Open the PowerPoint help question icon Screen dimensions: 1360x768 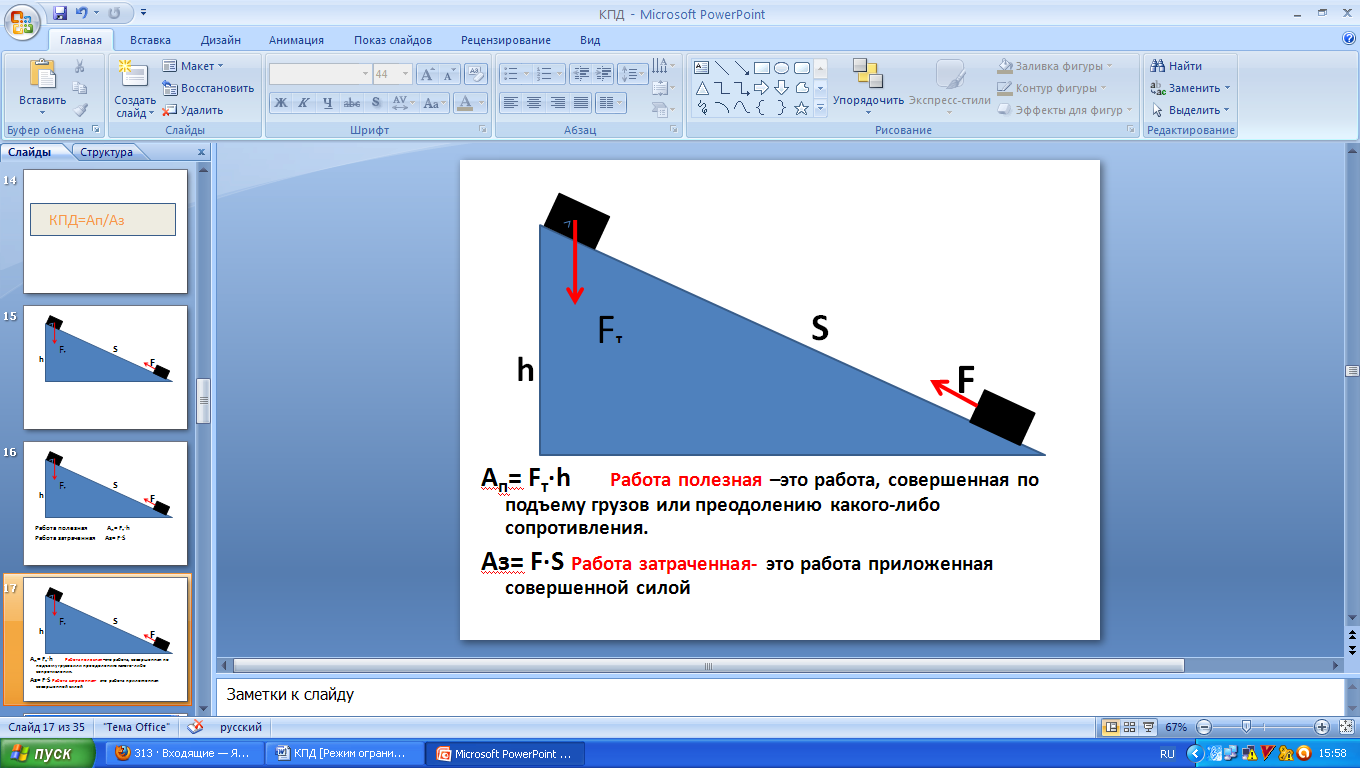[x=1348, y=39]
